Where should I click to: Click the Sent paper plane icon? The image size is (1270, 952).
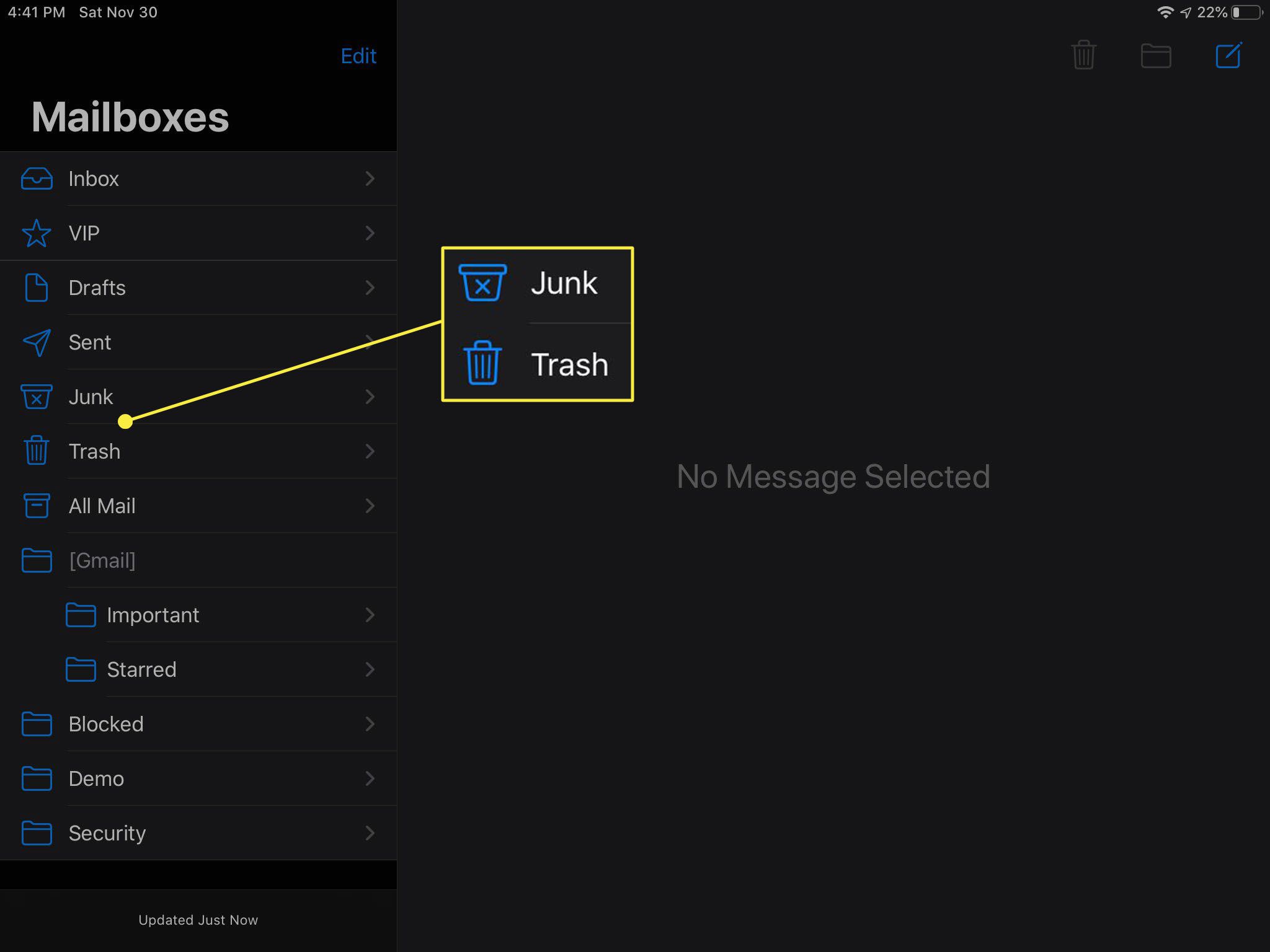pyautogui.click(x=35, y=341)
